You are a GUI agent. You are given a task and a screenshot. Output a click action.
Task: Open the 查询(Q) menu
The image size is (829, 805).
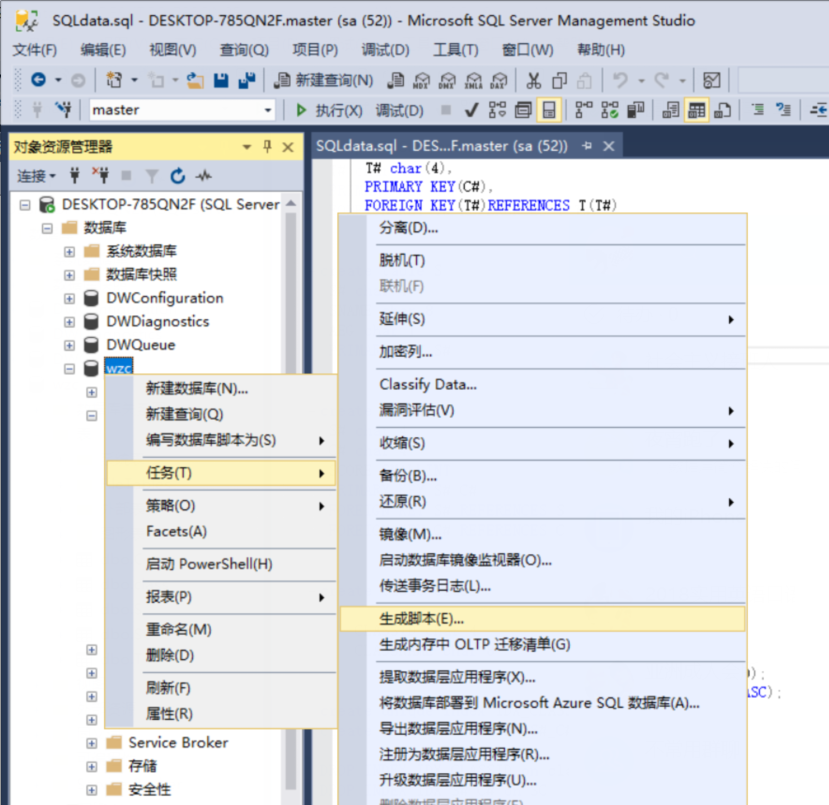pos(244,50)
